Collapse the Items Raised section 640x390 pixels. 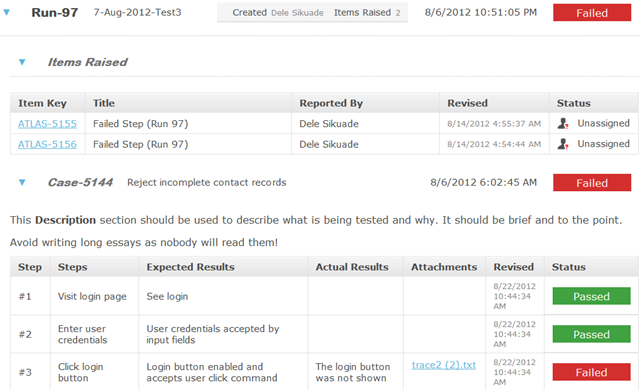[x=22, y=62]
